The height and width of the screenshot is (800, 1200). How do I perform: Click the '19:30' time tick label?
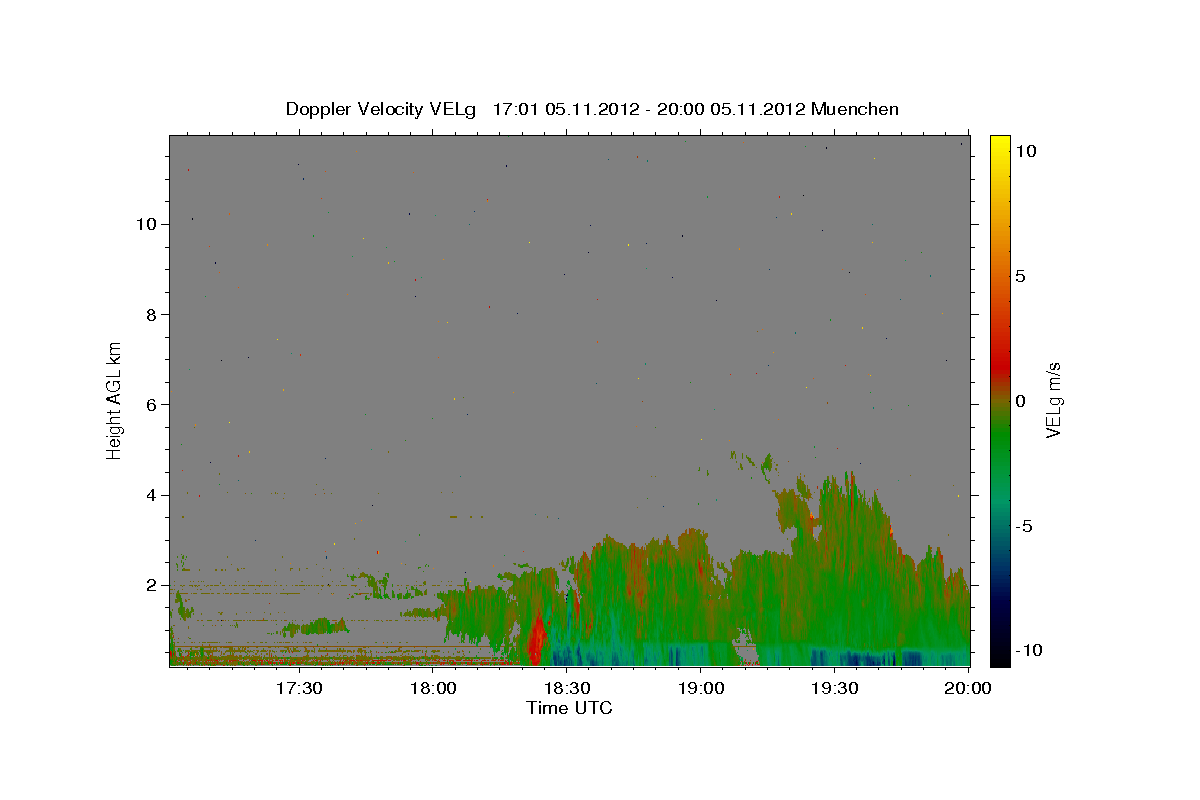[x=835, y=688]
